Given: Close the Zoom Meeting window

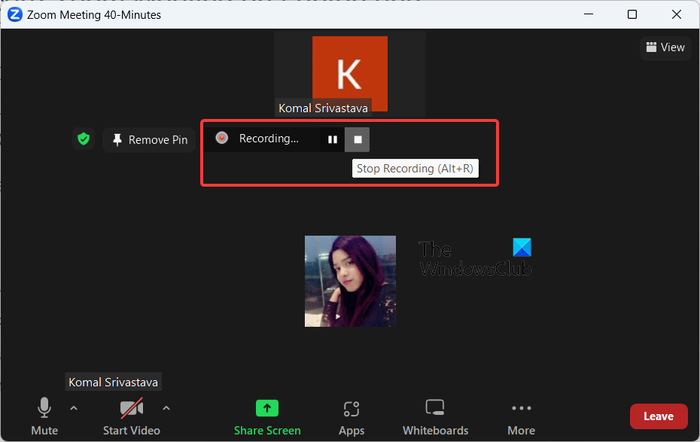Looking at the screenshot, I should pos(676,14).
